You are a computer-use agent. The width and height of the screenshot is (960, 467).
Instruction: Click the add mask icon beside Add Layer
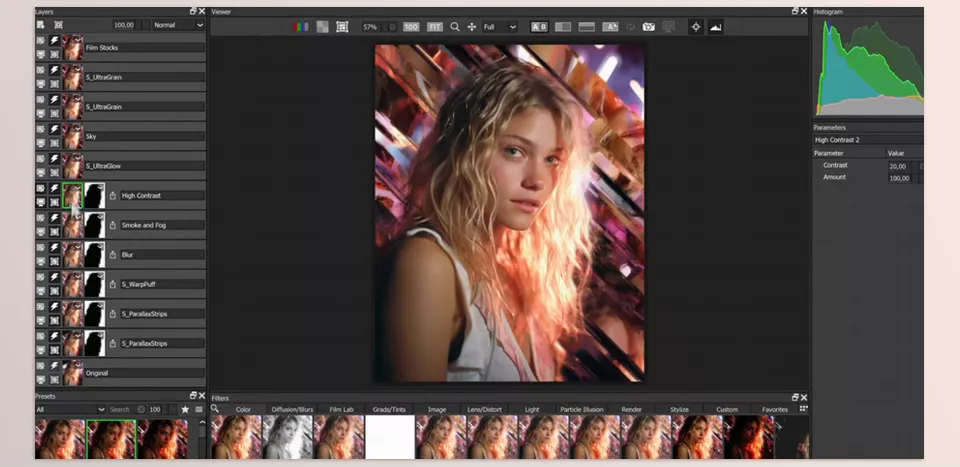58,24
